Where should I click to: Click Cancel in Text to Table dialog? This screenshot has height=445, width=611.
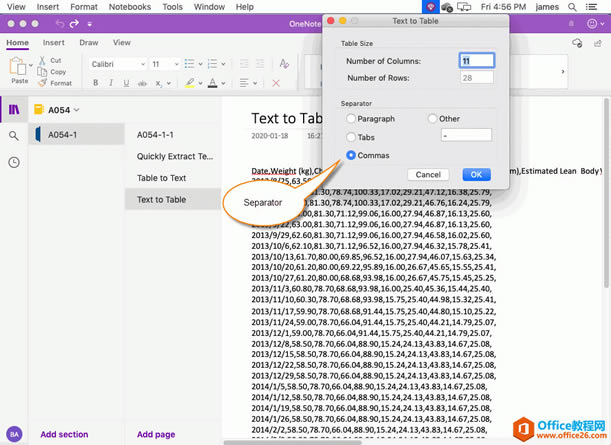(x=429, y=174)
